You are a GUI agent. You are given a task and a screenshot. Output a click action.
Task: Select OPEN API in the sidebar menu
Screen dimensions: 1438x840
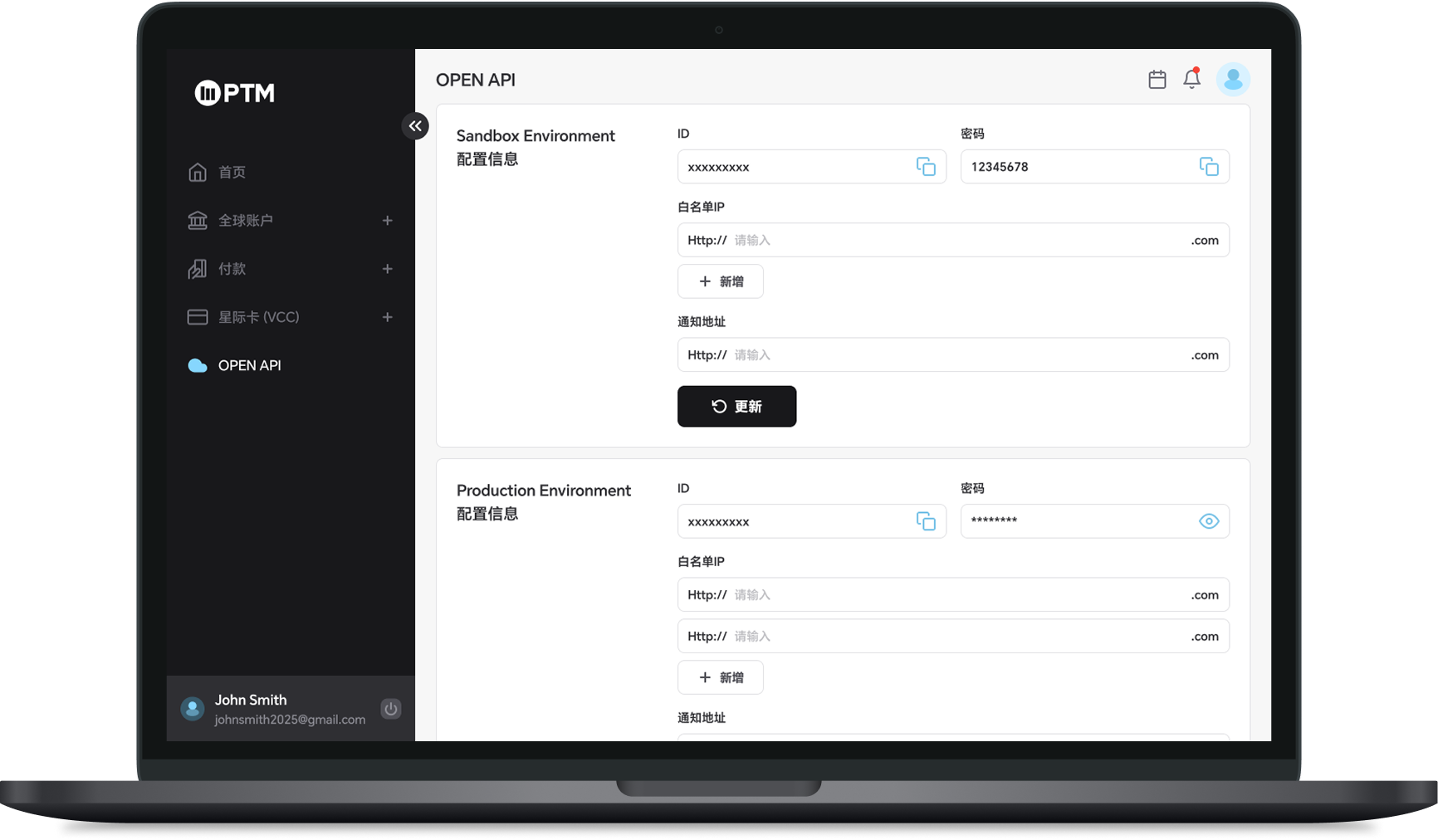tap(248, 365)
